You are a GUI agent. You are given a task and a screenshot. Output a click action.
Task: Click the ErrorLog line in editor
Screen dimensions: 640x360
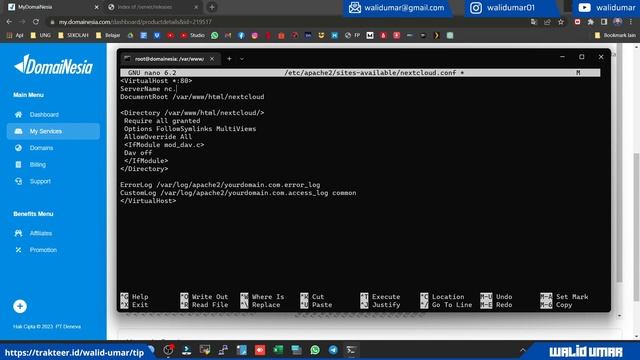click(x=220, y=185)
